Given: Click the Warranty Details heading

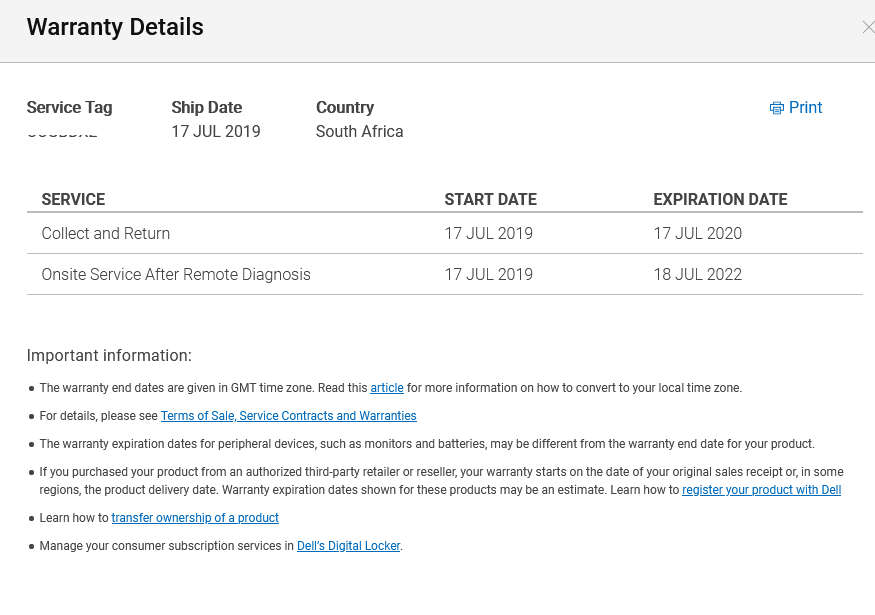Looking at the screenshot, I should pos(115,27).
